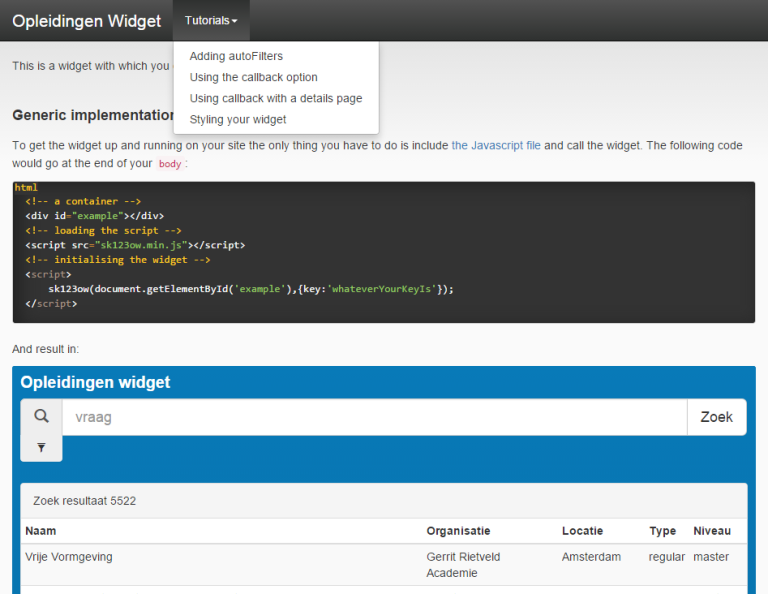768x594 pixels.
Task: Toggle the filter funnel icon
Action: [41, 448]
